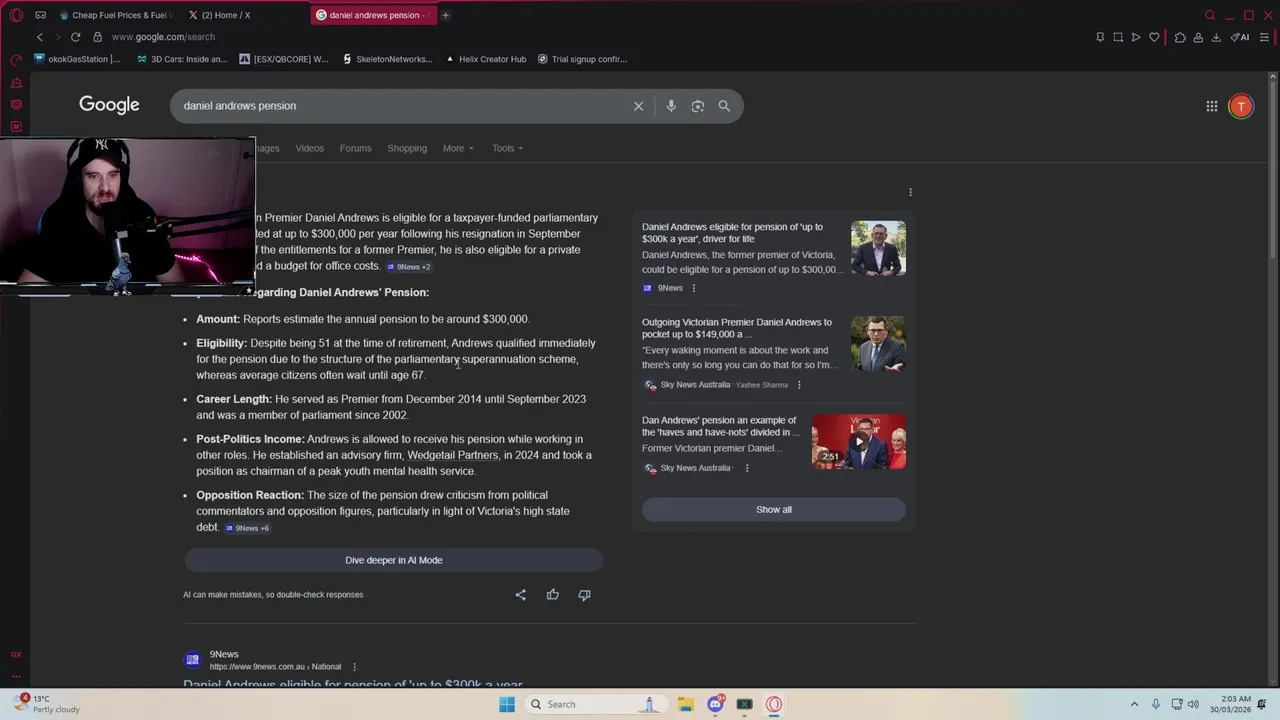The height and width of the screenshot is (720, 1280).
Task: Open the search-in-tabs magnifier icon
Action: pyautogui.click(x=1210, y=15)
